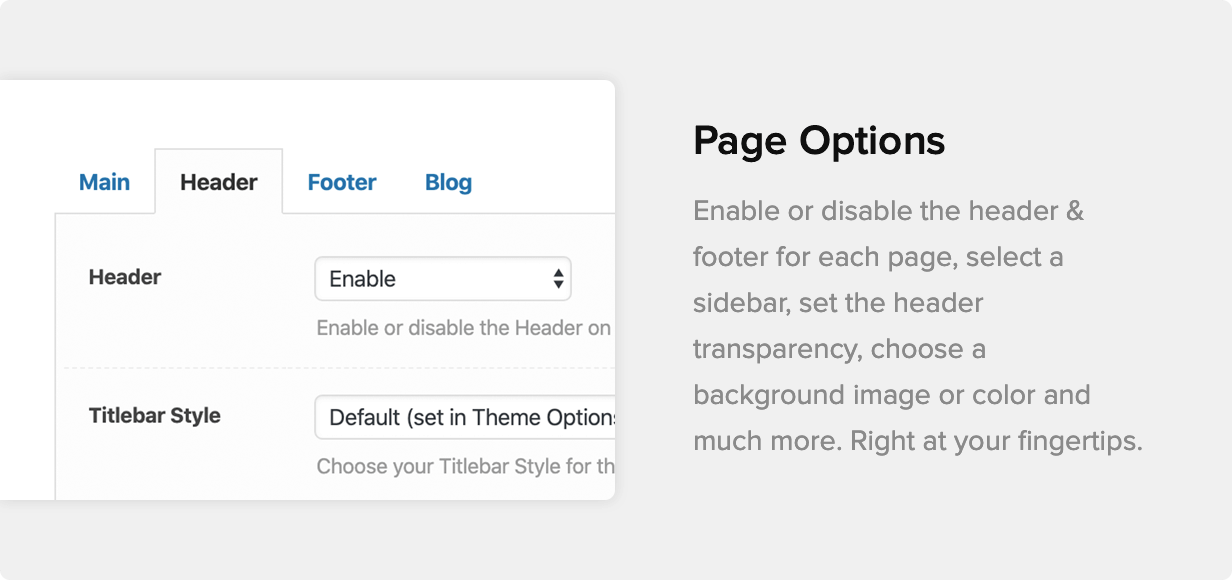Click the text "much more. Right at your fingertips."
Image resolution: width=1232 pixels, height=580 pixels.
point(917,441)
